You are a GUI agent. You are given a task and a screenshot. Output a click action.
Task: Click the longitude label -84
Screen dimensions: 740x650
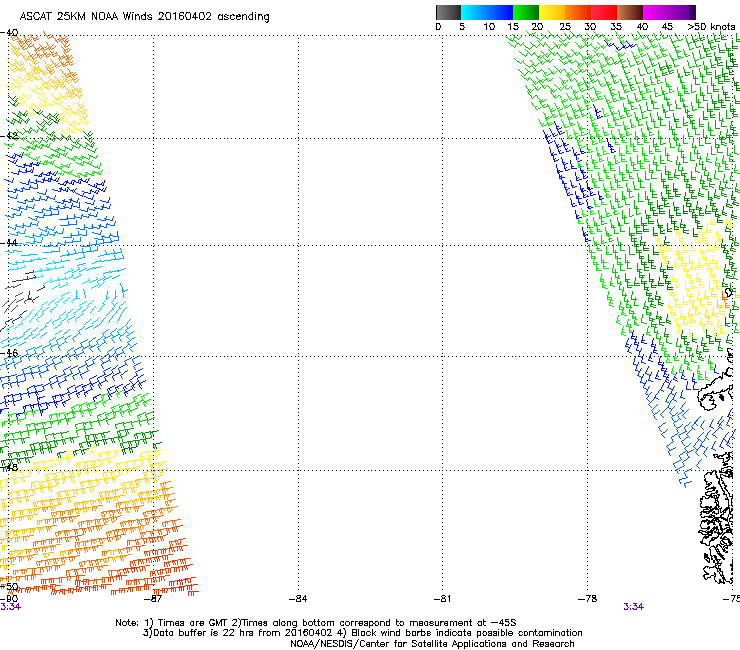point(298,599)
